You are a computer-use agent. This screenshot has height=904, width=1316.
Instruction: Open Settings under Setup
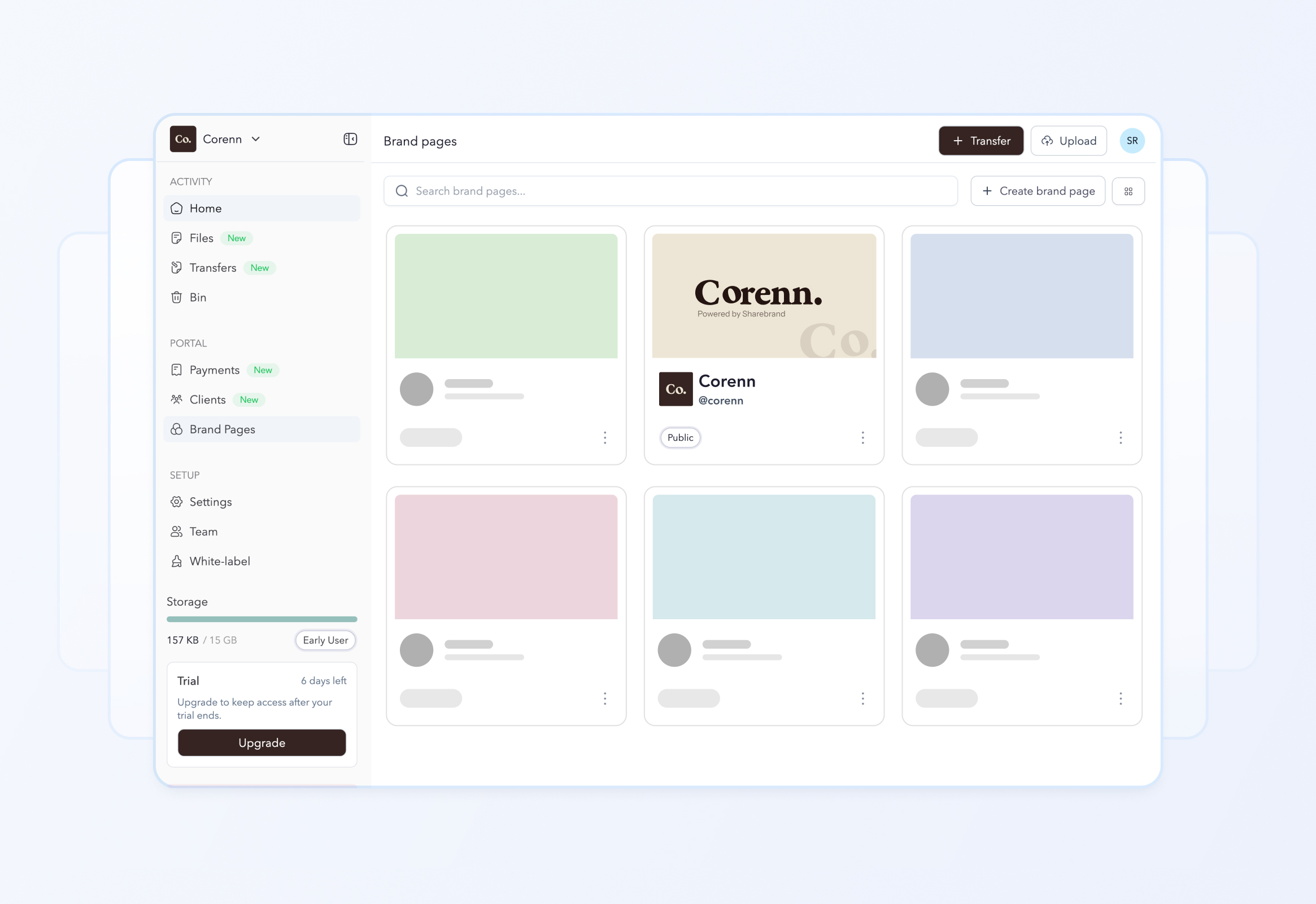point(210,502)
